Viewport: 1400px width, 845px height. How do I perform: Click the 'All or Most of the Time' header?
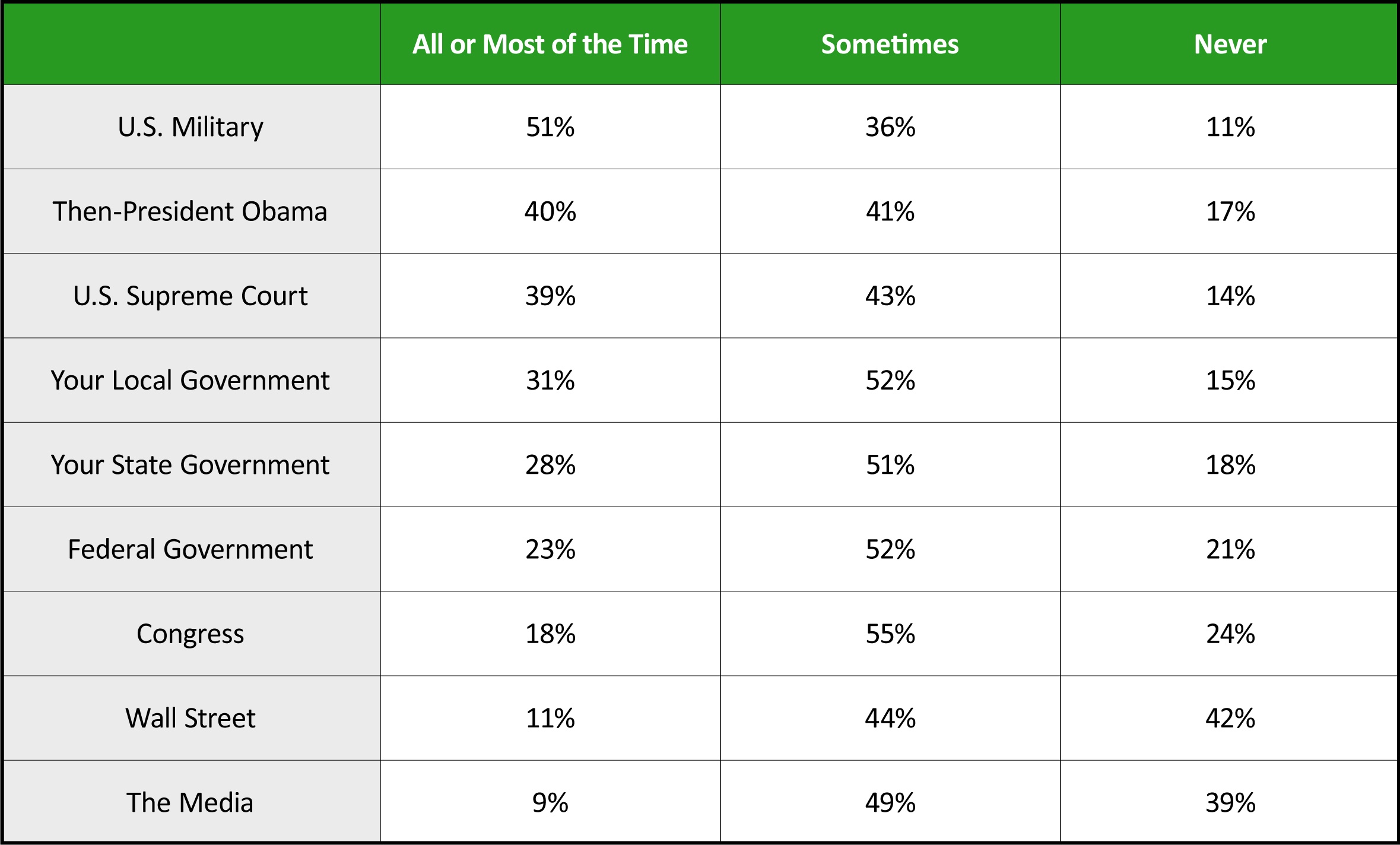tap(550, 45)
